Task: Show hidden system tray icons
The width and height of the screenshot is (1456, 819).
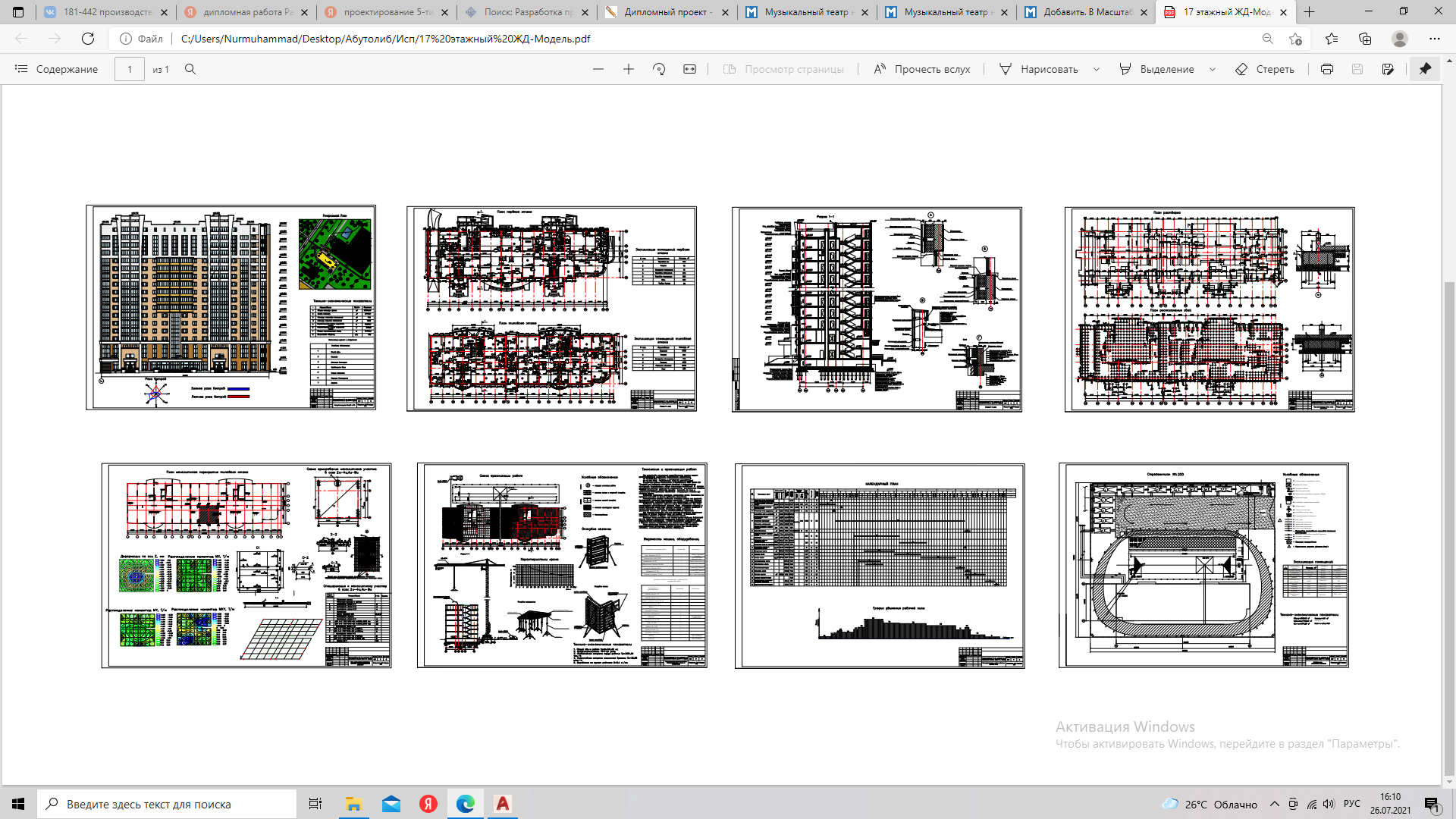Action: [x=1274, y=804]
